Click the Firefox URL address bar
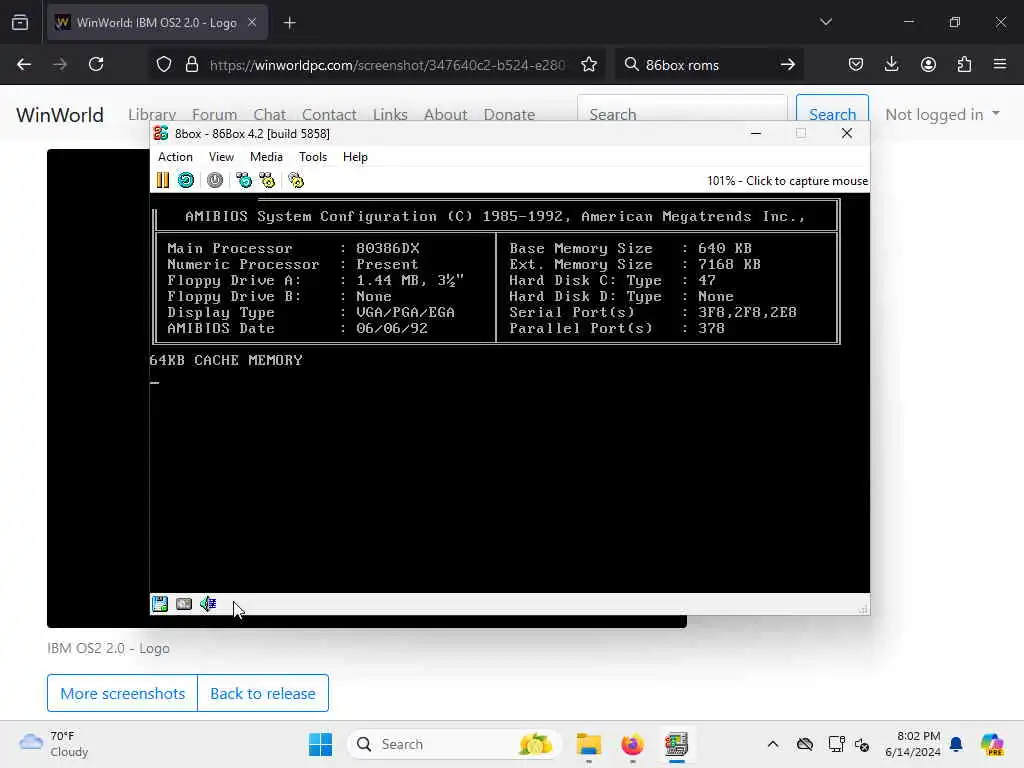This screenshot has width=1024, height=768. click(x=387, y=65)
